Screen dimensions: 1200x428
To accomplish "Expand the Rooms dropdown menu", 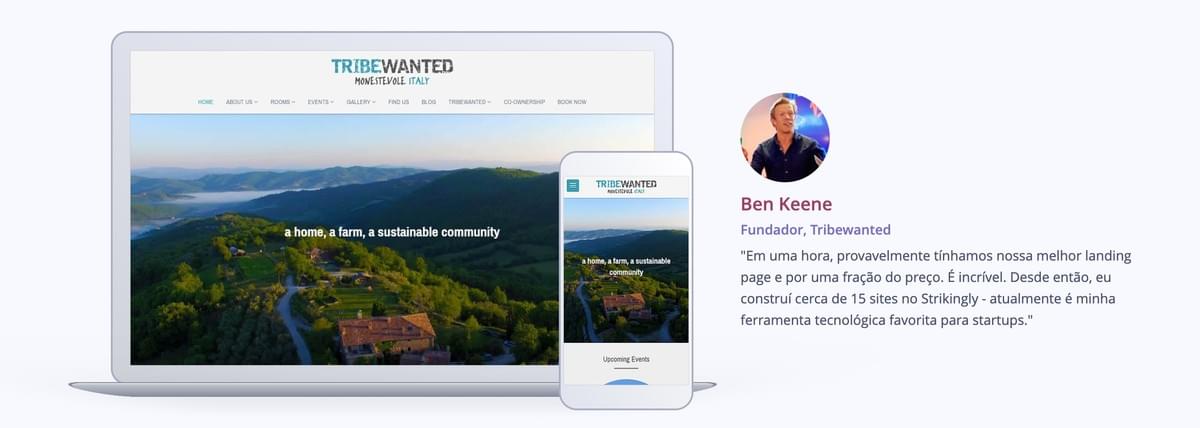I will [282, 102].
